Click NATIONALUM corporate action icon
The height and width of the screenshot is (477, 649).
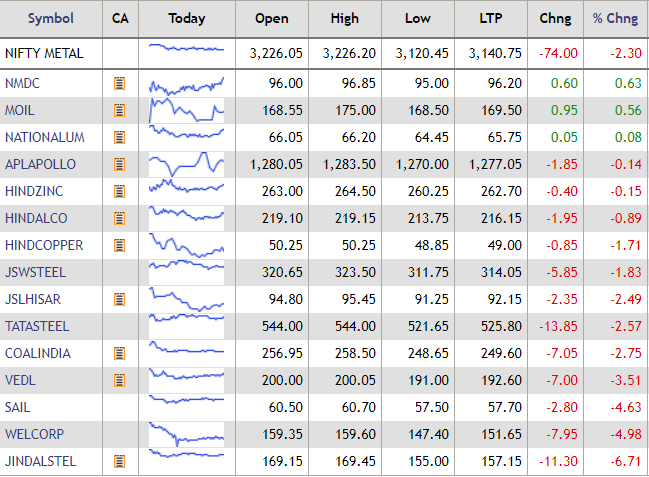(120, 137)
